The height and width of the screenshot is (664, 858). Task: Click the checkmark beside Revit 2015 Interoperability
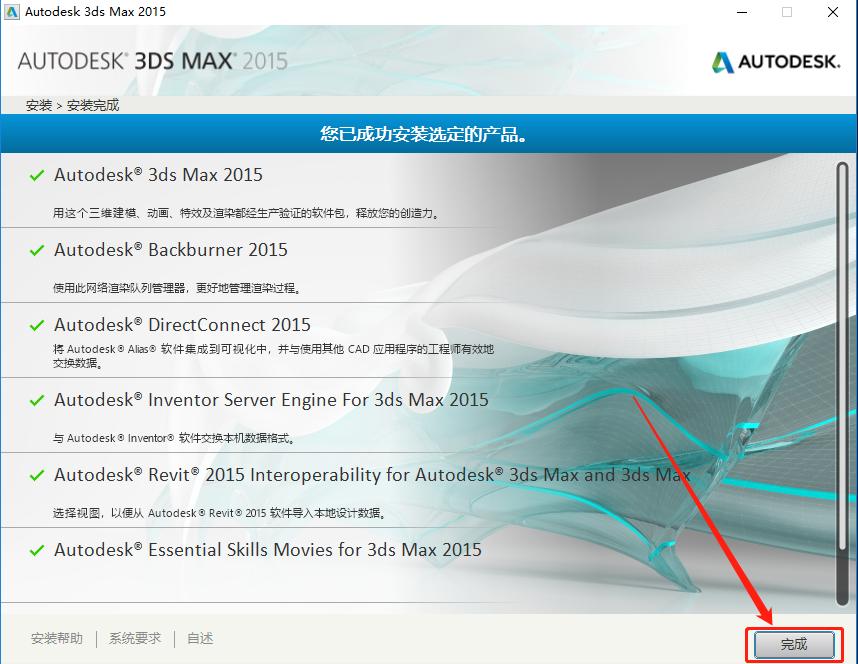pos(37,474)
